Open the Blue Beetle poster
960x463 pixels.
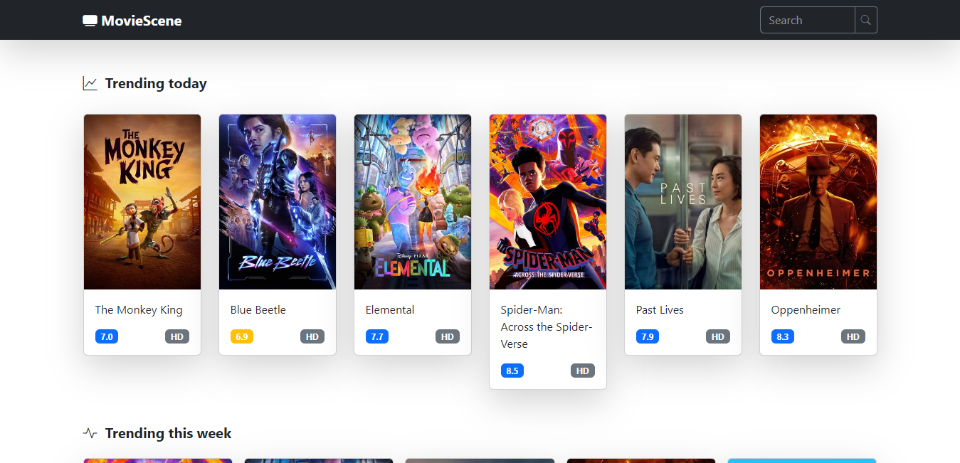pos(277,201)
